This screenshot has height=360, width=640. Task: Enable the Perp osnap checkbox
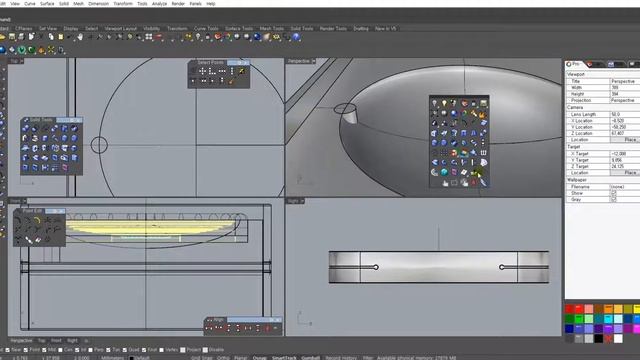(x=91, y=350)
